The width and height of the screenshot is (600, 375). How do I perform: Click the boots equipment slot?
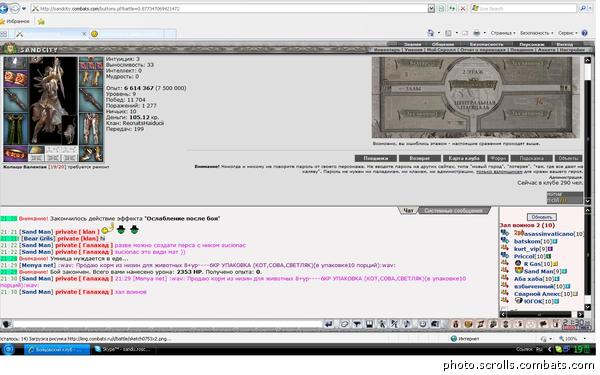click(91, 153)
